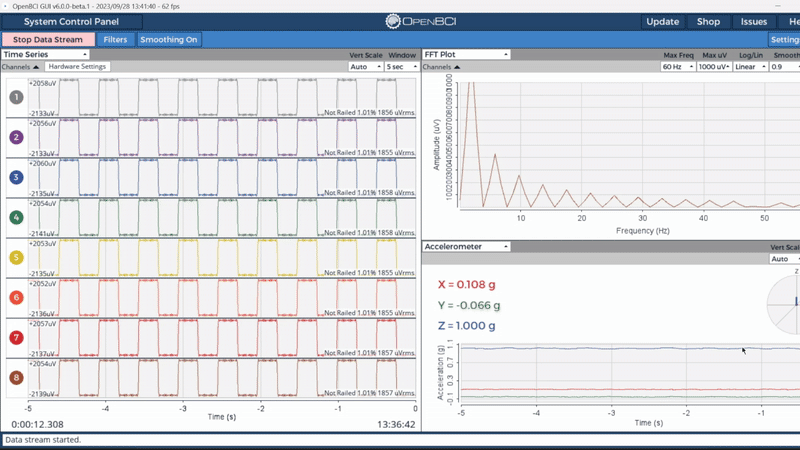Turn off Smoothing On toggle
This screenshot has height=450, width=800.
click(x=168, y=40)
